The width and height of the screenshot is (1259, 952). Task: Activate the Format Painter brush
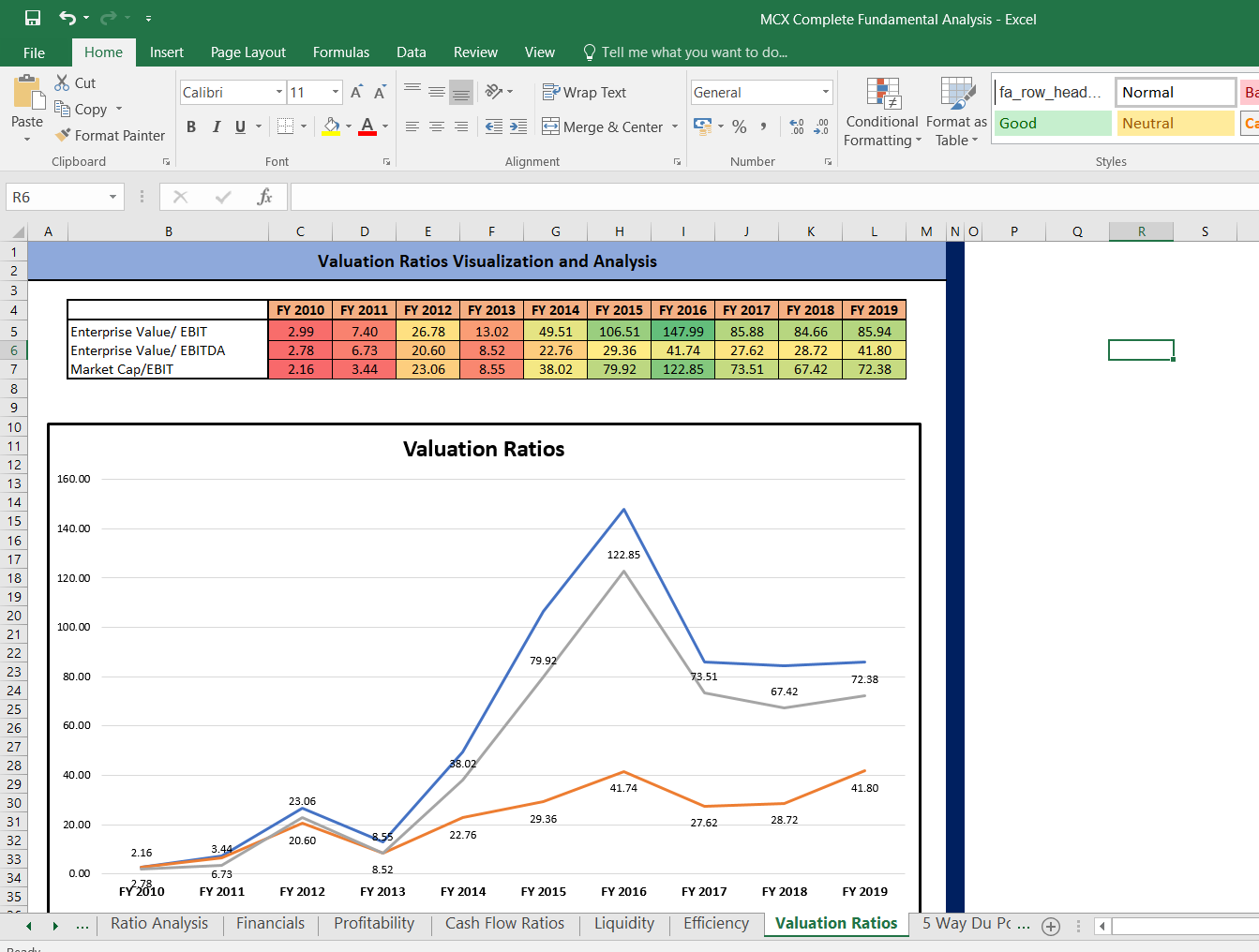(x=63, y=135)
